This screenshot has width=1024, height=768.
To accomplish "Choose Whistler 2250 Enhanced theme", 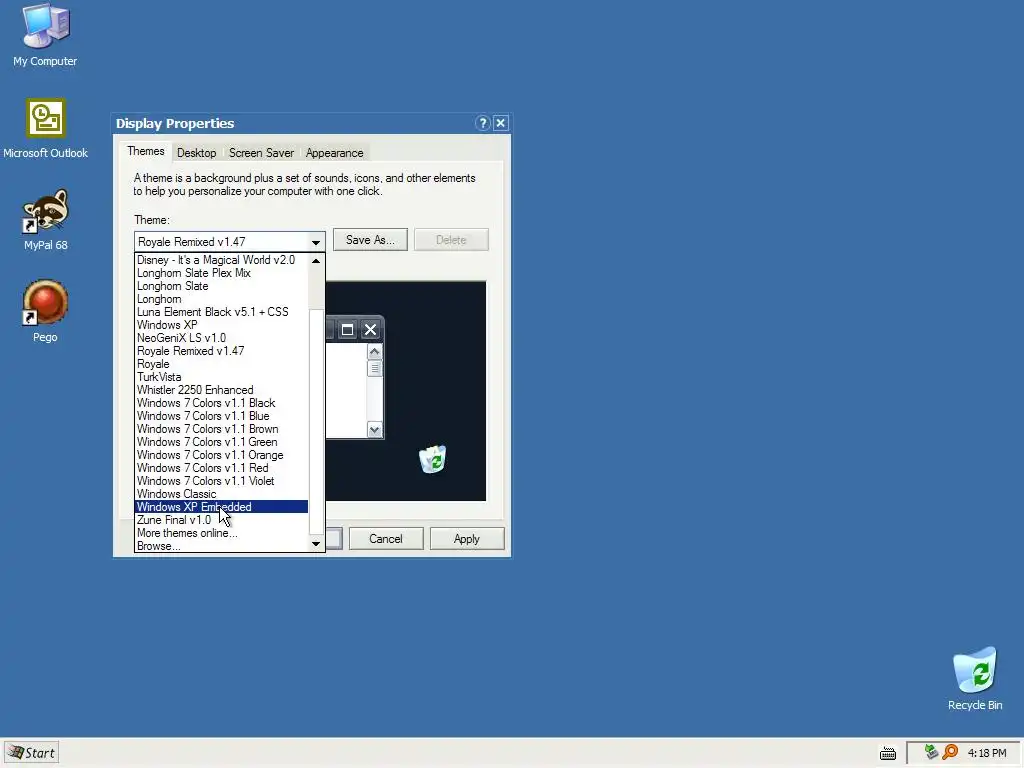I will click(221, 390).
